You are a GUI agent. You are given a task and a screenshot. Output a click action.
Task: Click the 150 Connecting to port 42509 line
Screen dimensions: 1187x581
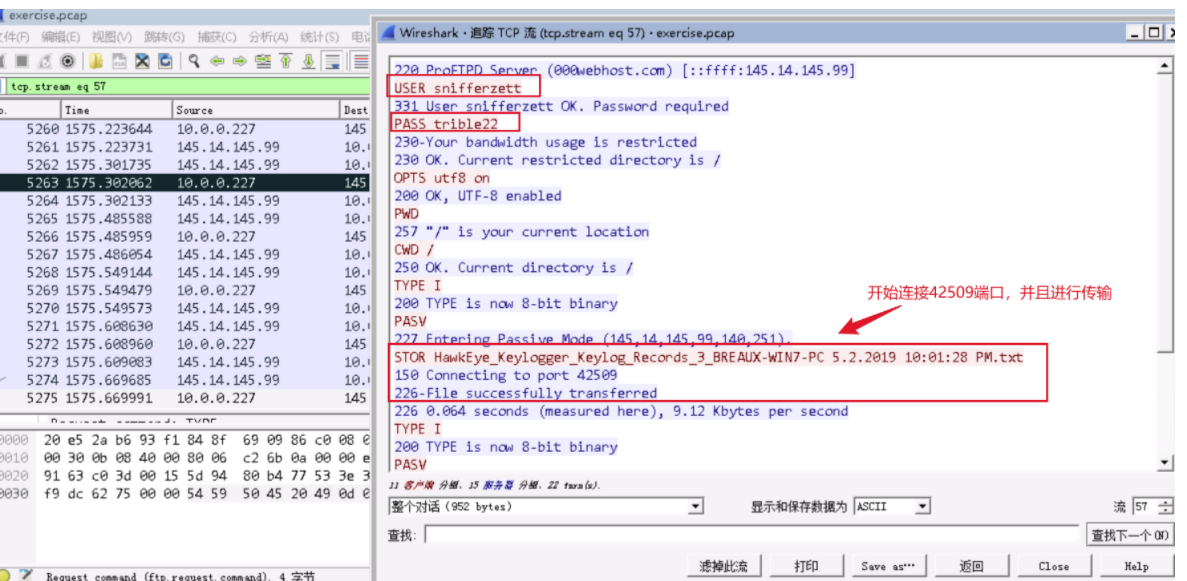coord(506,375)
